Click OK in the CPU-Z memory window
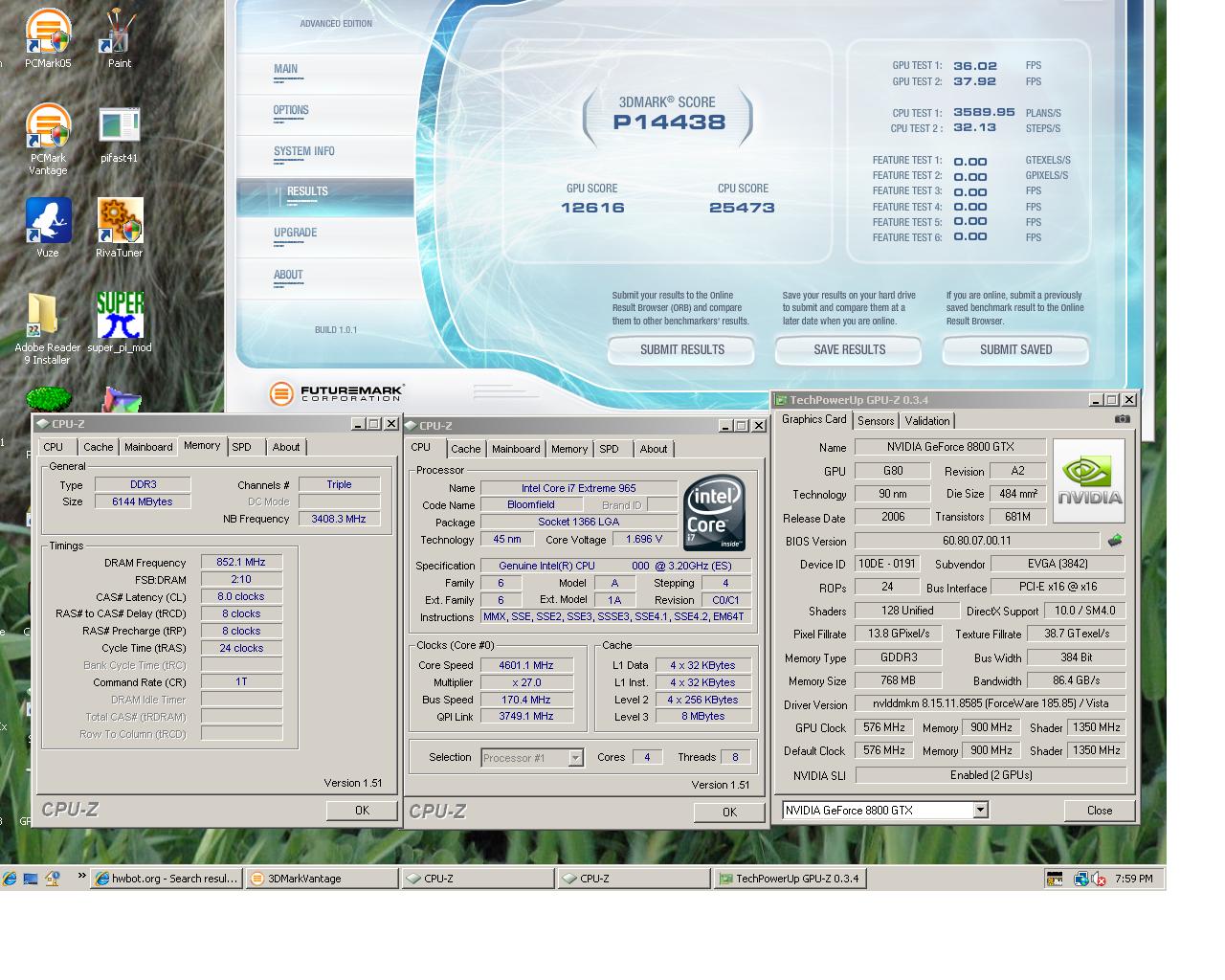The height and width of the screenshot is (980, 1225). point(362,811)
